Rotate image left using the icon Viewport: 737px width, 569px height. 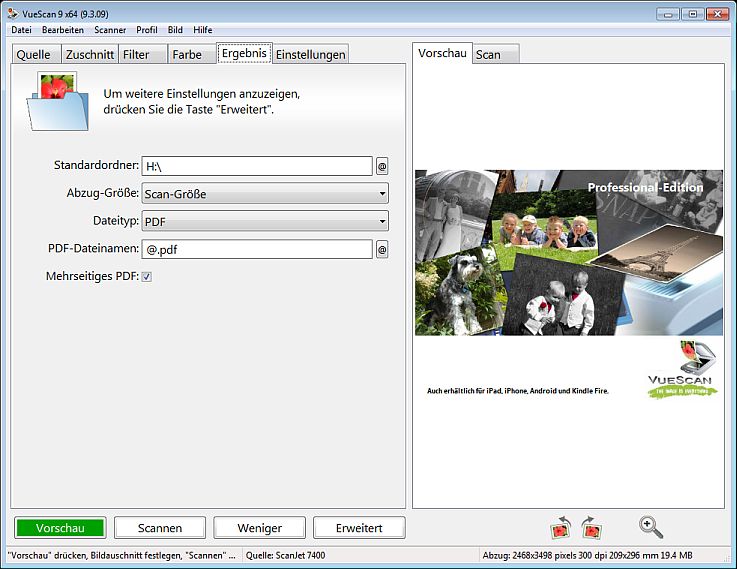tap(561, 528)
